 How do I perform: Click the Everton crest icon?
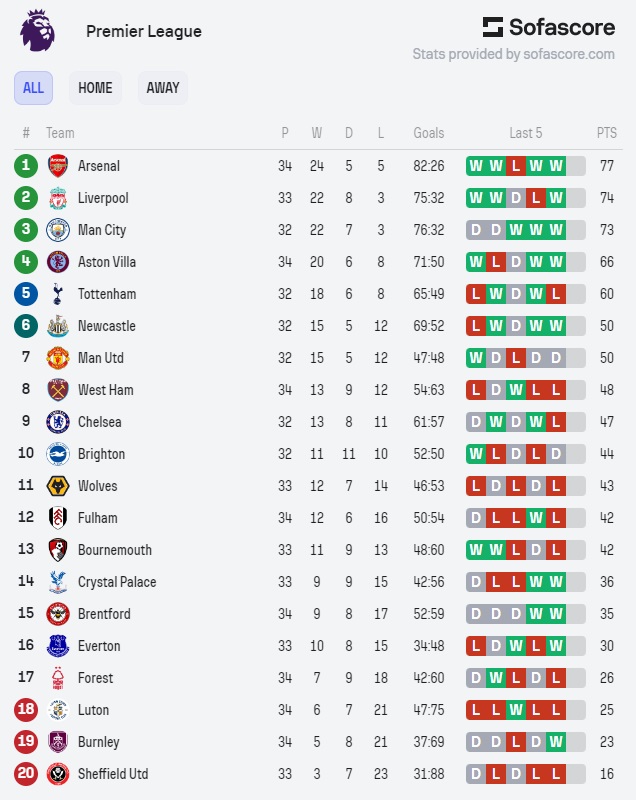[58, 646]
